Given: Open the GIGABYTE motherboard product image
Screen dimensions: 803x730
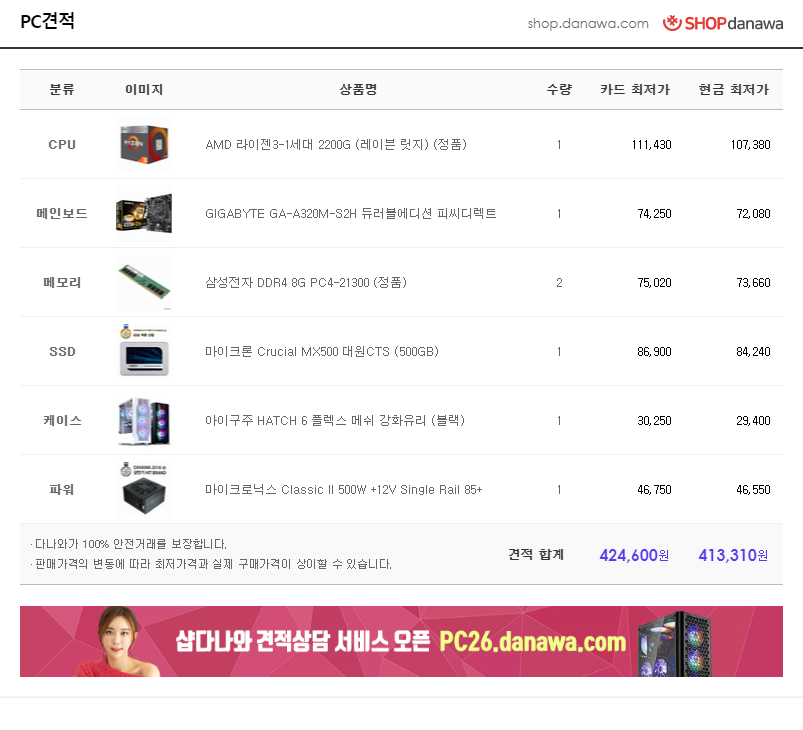Looking at the screenshot, I should coord(144,214).
